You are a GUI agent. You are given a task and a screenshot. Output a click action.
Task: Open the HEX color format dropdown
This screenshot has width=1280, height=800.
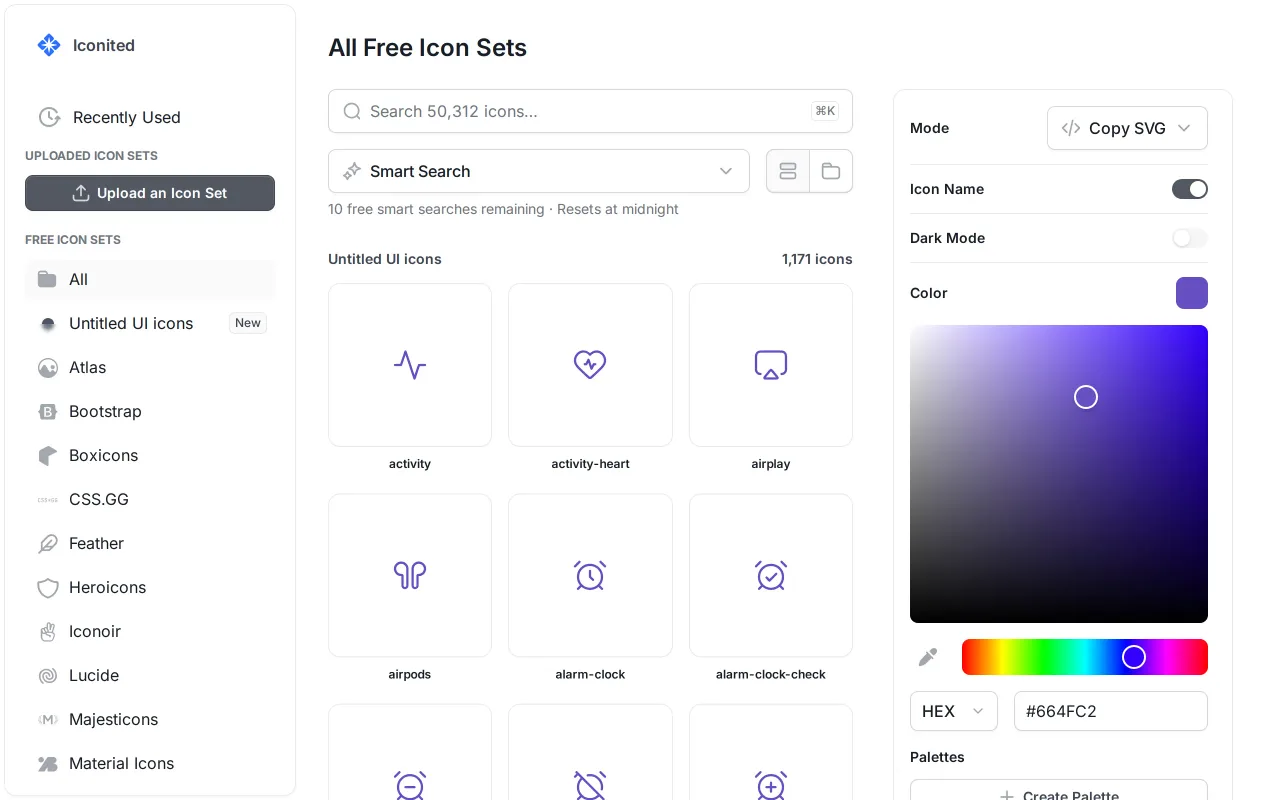click(x=954, y=711)
